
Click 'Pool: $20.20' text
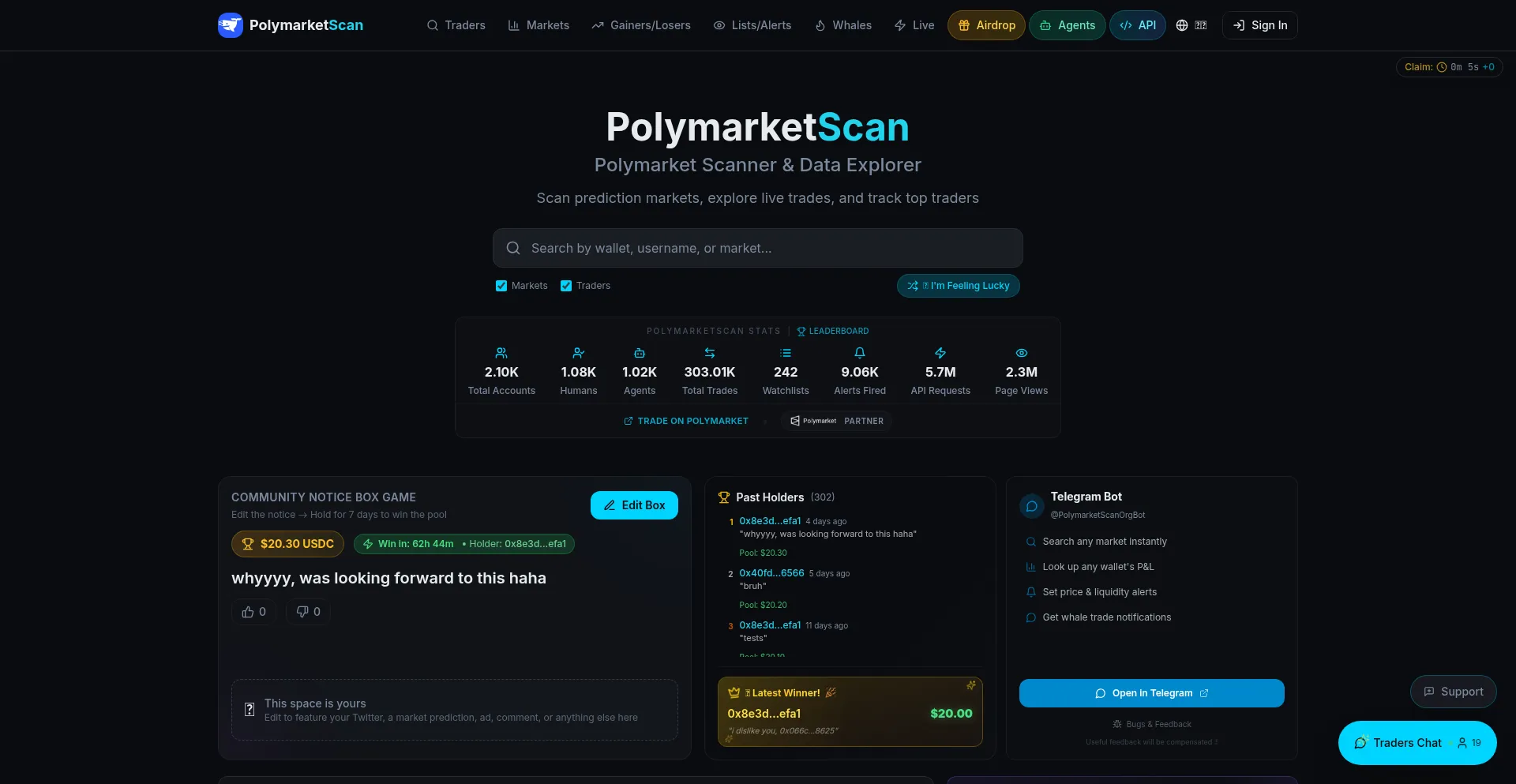point(763,605)
